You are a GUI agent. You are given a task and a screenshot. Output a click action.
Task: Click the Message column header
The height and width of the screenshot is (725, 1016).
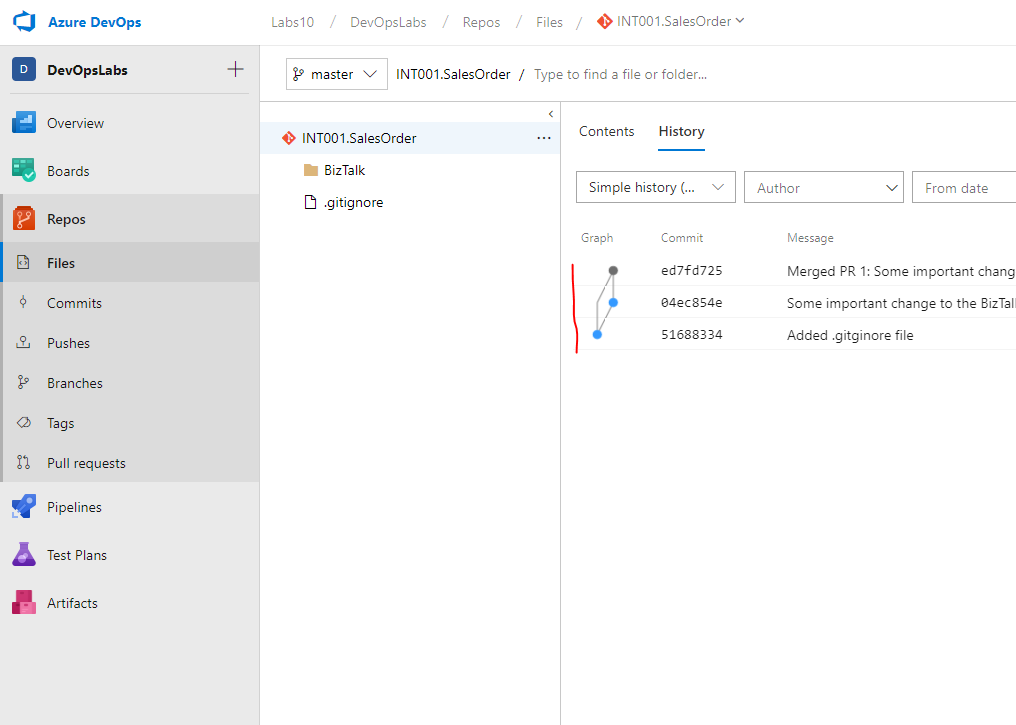[810, 238]
